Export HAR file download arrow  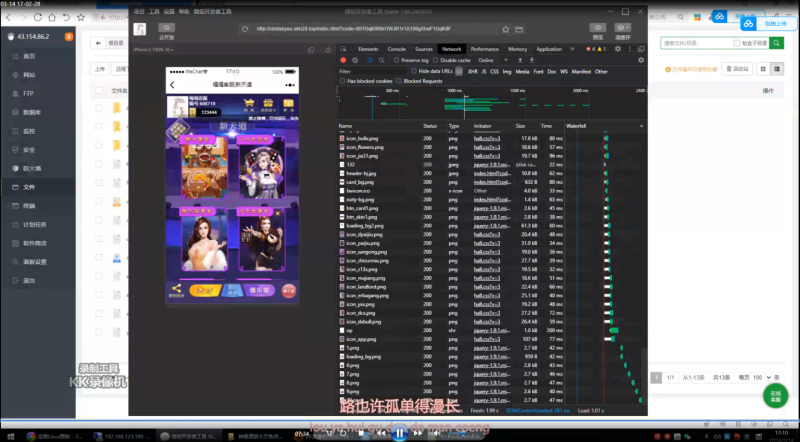pyautogui.click(x=532, y=60)
